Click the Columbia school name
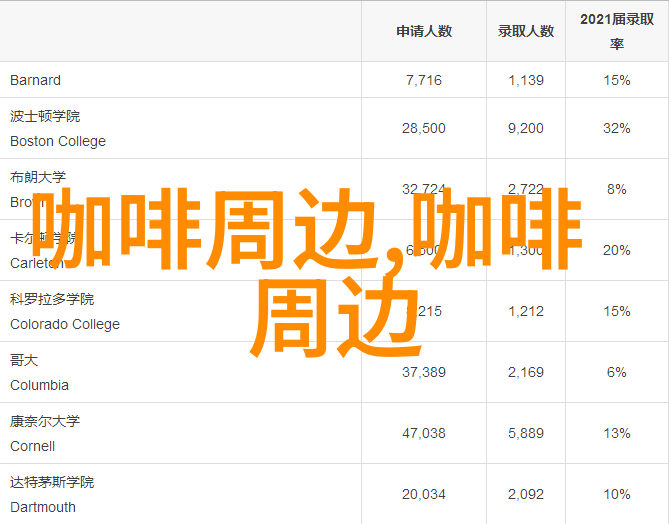 39,385
